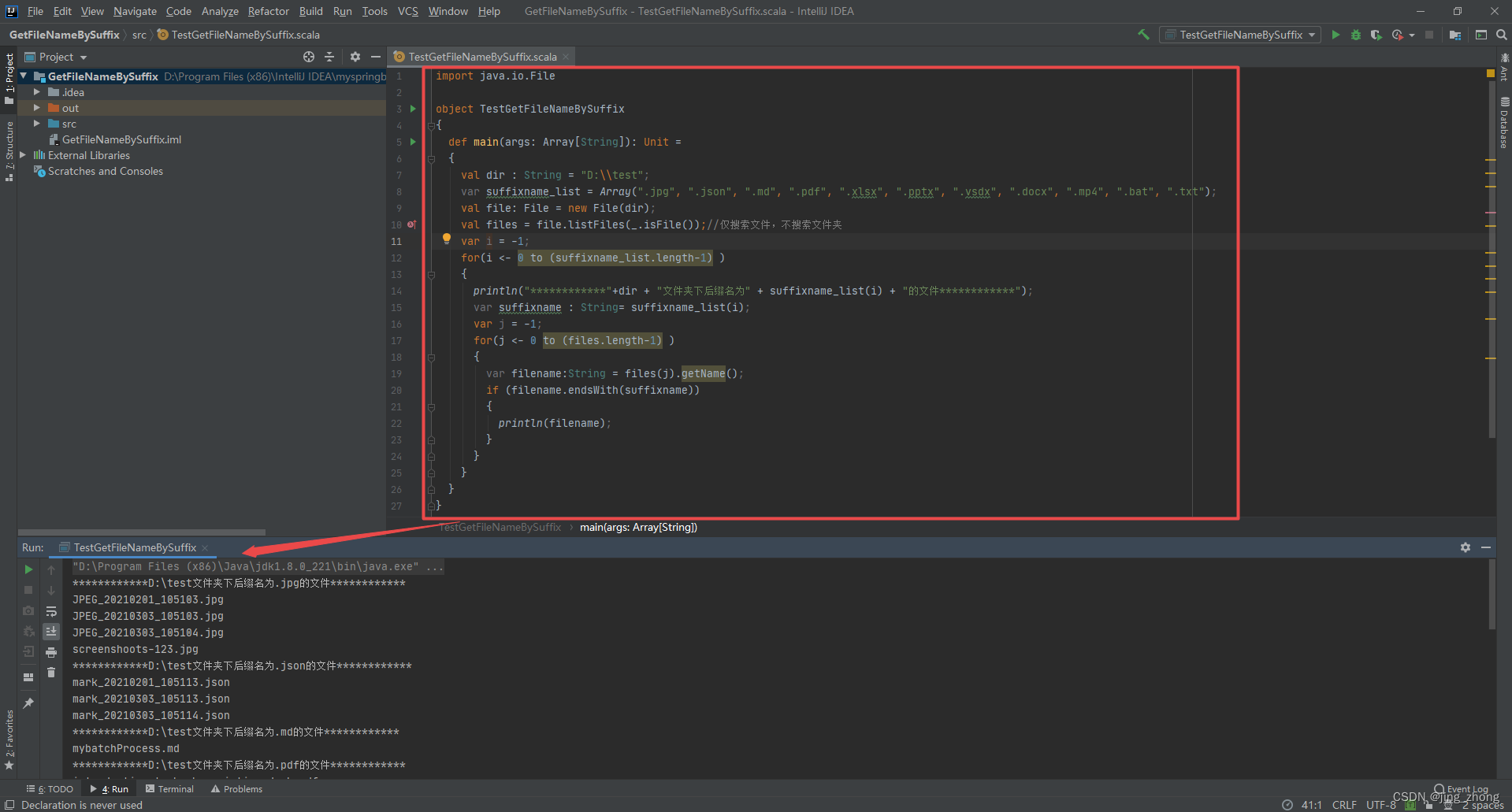Open the Analyze menu
The image size is (1512, 812).
[x=220, y=11]
